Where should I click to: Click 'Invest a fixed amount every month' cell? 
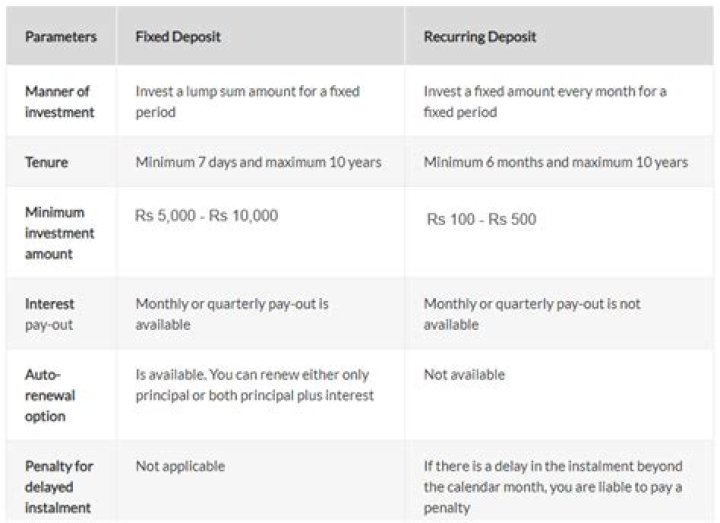coord(545,102)
